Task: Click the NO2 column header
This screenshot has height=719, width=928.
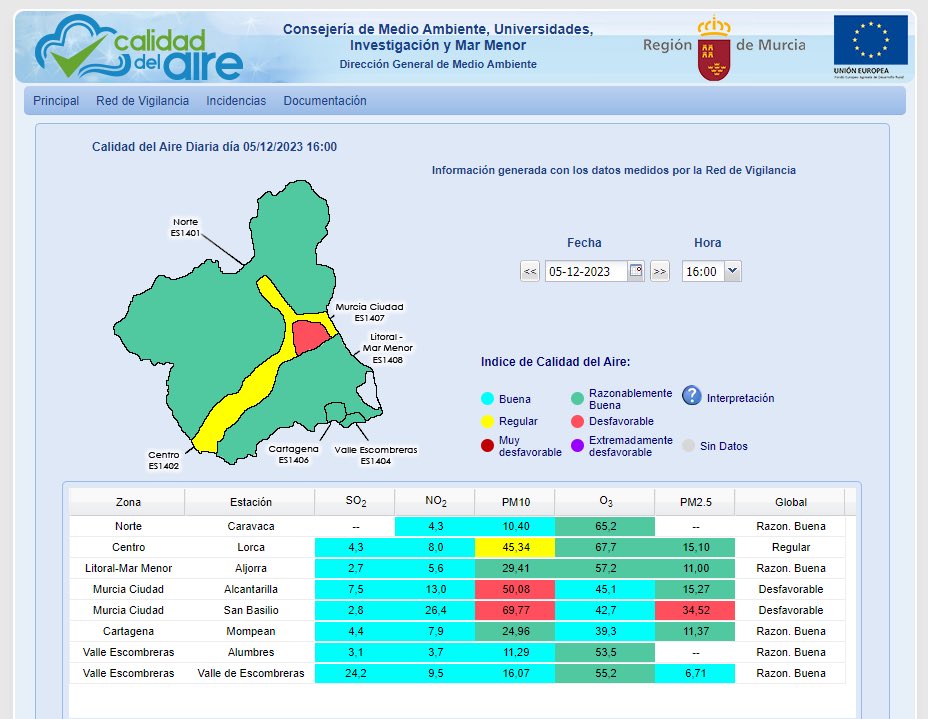Action: point(435,502)
